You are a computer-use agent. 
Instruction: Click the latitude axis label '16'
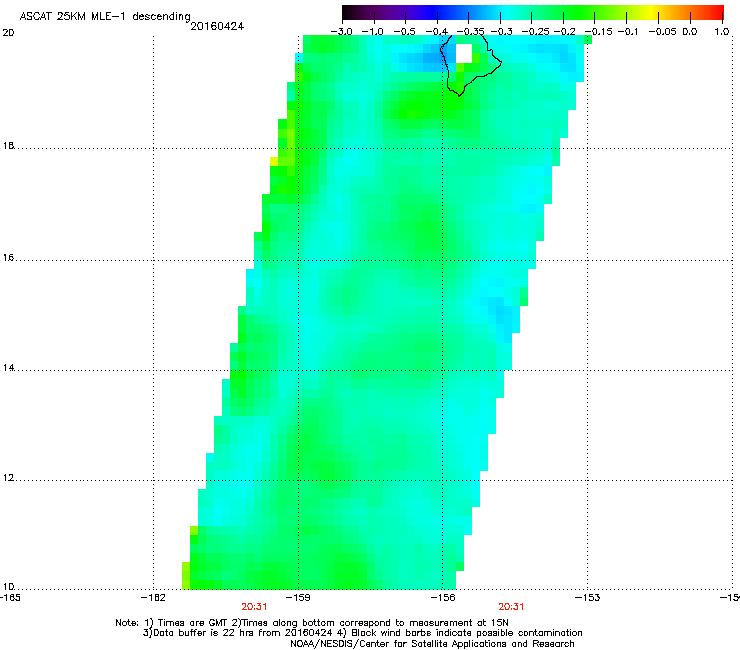pos(8,258)
